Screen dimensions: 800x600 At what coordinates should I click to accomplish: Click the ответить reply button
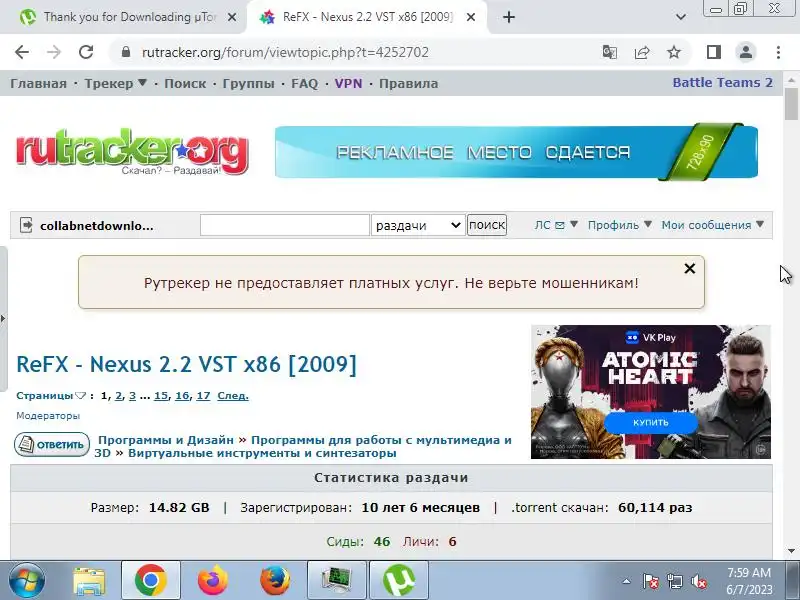pos(52,444)
